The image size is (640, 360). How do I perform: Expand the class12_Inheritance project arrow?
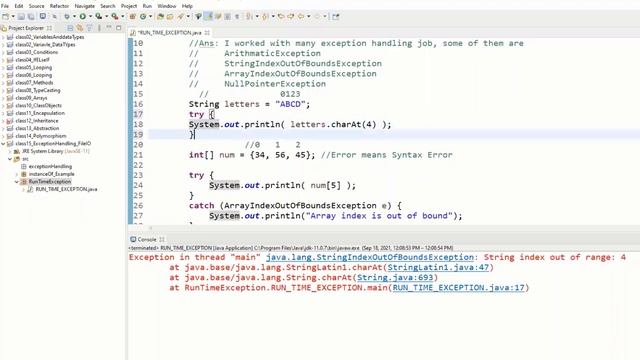[x=3, y=121]
